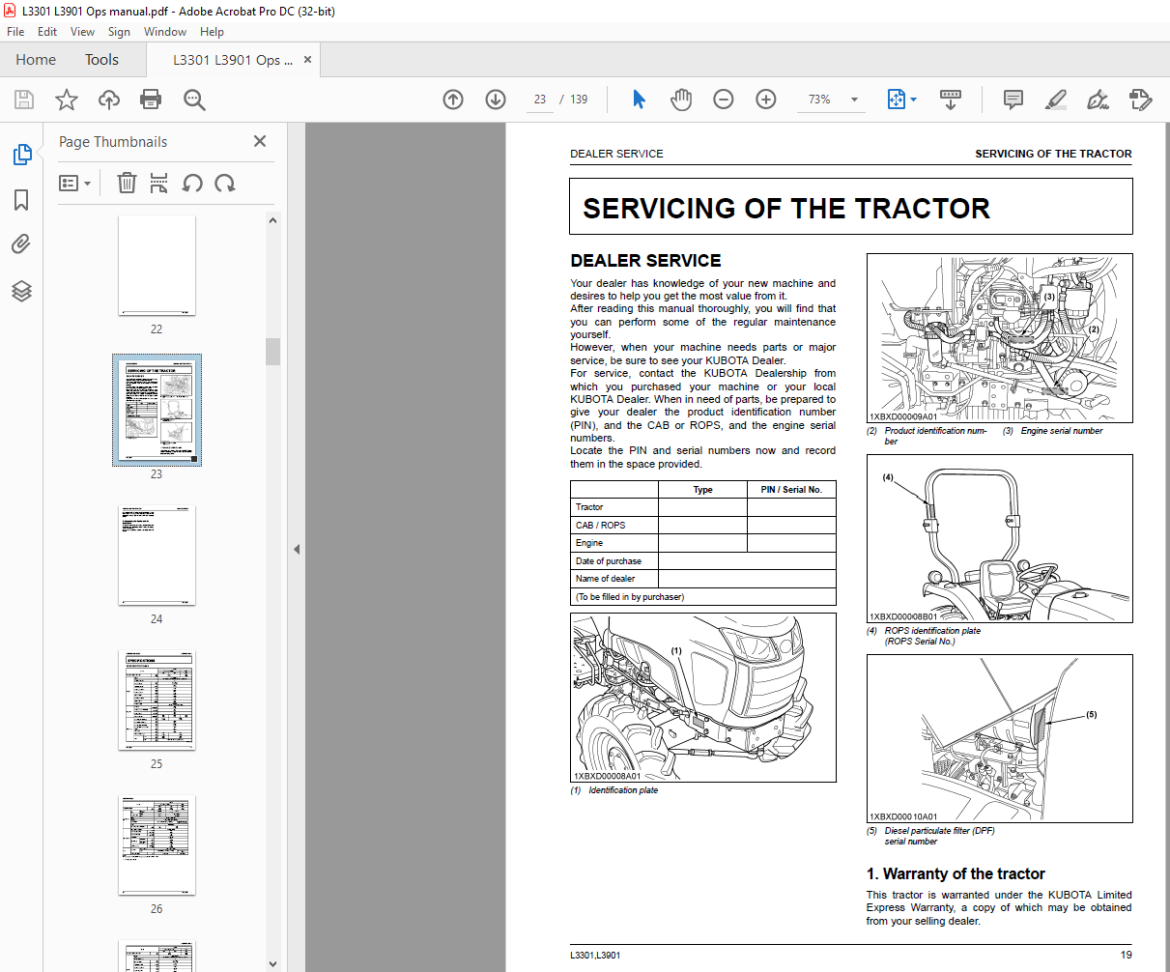This screenshot has height=972, width=1170.
Task: Enable scrolling mode icon
Action: 950,99
